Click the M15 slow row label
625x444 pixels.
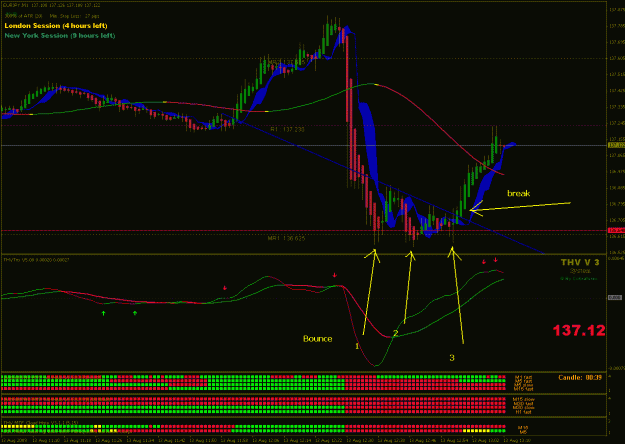(x=523, y=399)
